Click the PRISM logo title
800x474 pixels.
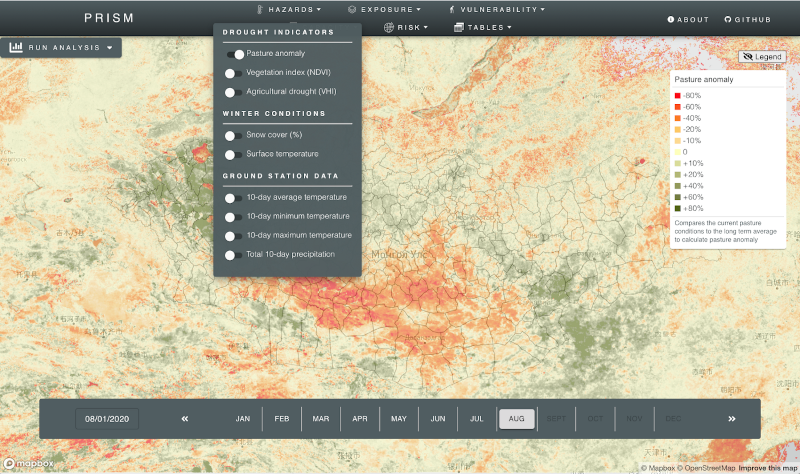(x=109, y=18)
